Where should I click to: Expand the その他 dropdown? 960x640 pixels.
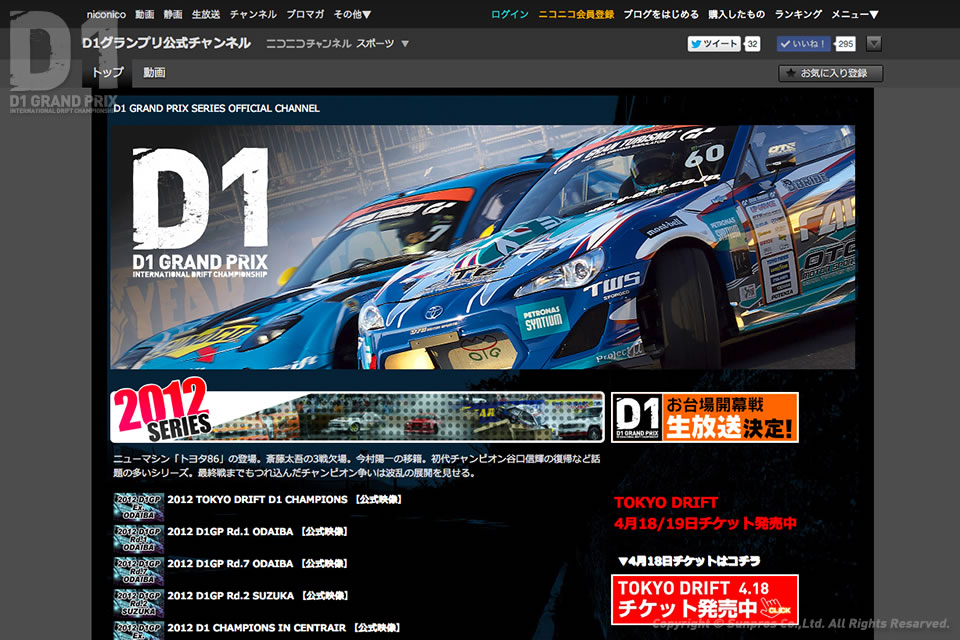pos(352,14)
